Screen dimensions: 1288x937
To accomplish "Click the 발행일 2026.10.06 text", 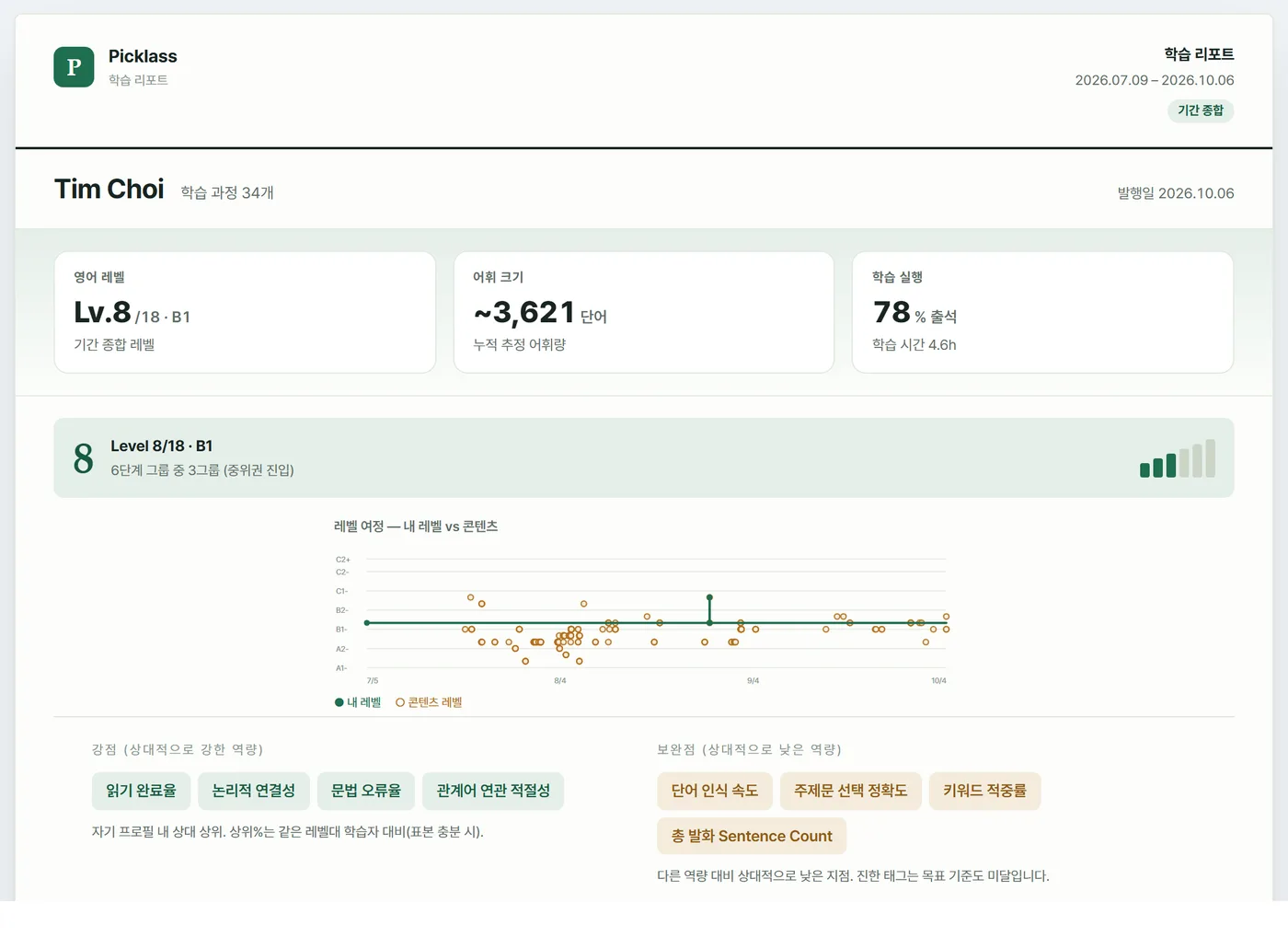I will point(1176,193).
